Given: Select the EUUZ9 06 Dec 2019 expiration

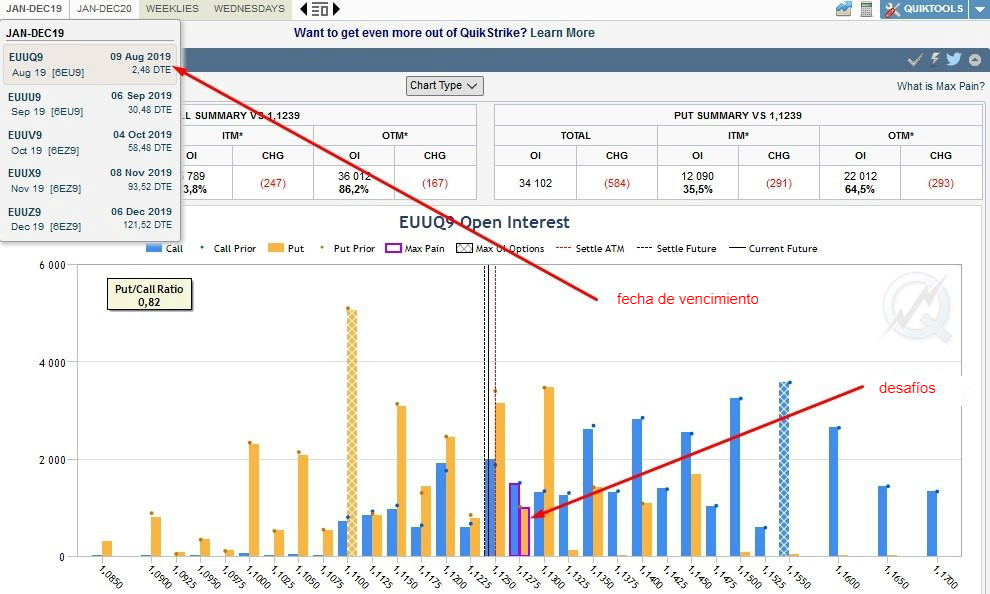Looking at the screenshot, I should 90,218.
